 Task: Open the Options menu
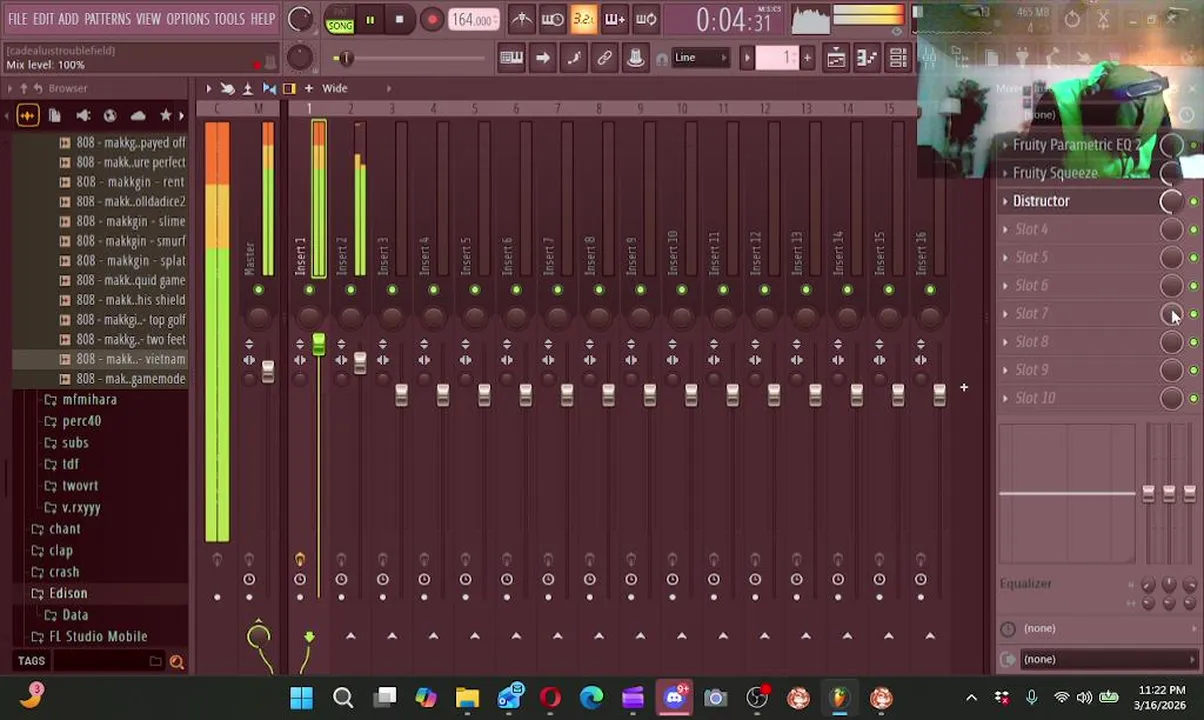pyautogui.click(x=188, y=19)
